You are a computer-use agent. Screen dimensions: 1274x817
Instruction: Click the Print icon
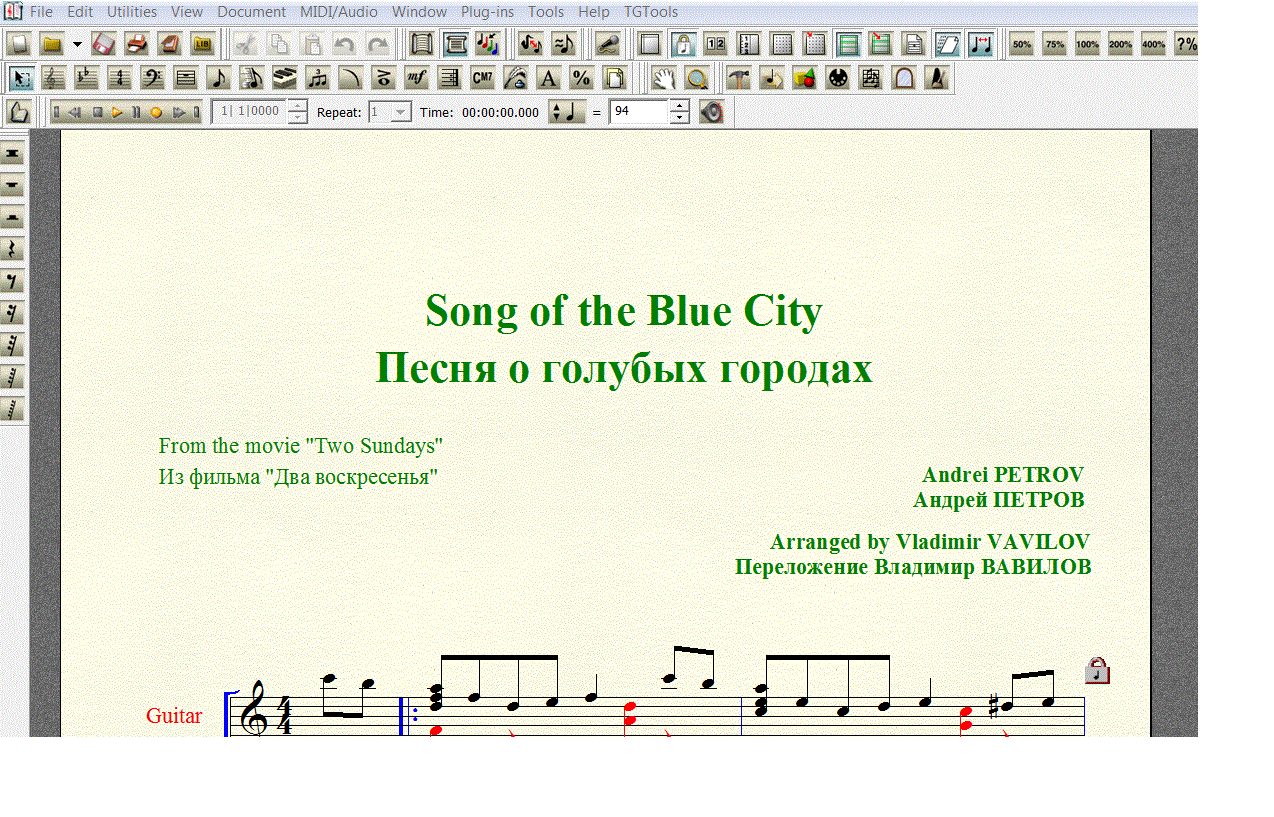(x=137, y=44)
